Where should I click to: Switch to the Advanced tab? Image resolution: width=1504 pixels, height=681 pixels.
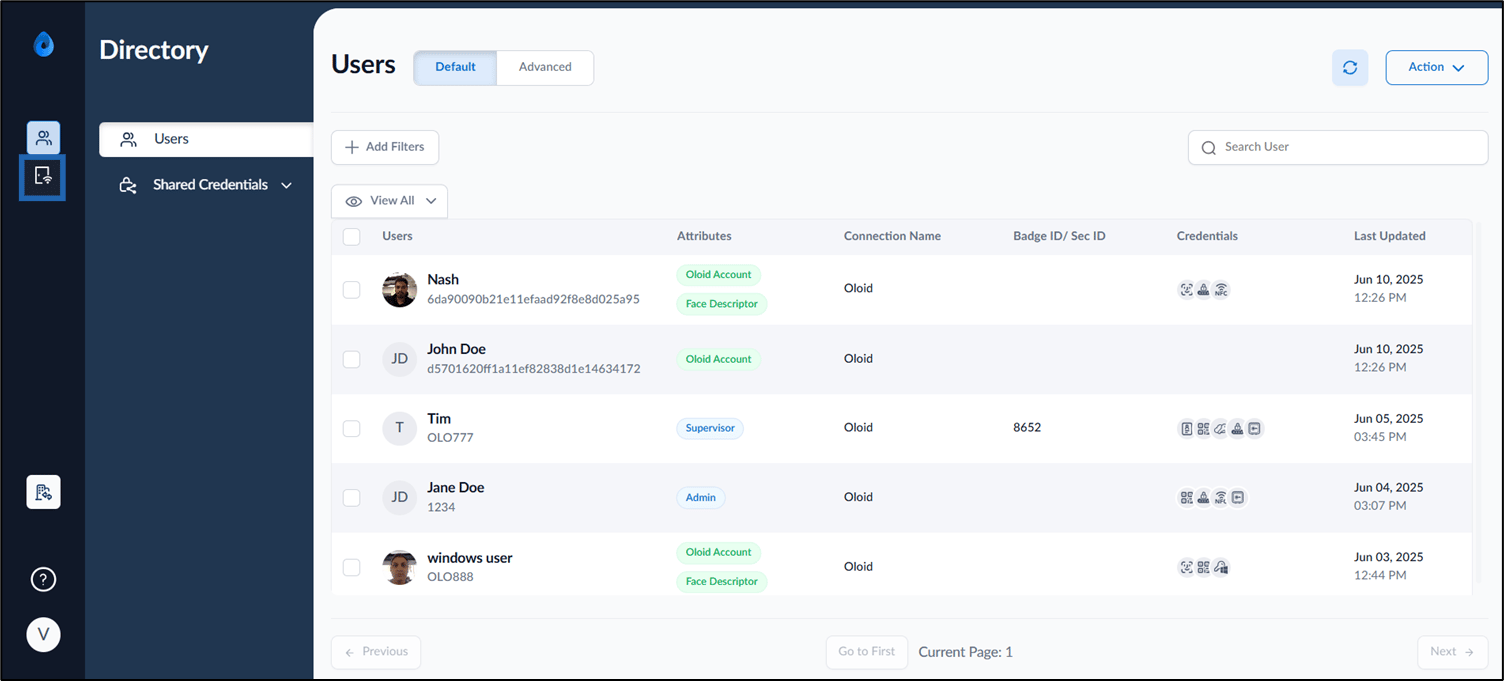pyautogui.click(x=545, y=67)
